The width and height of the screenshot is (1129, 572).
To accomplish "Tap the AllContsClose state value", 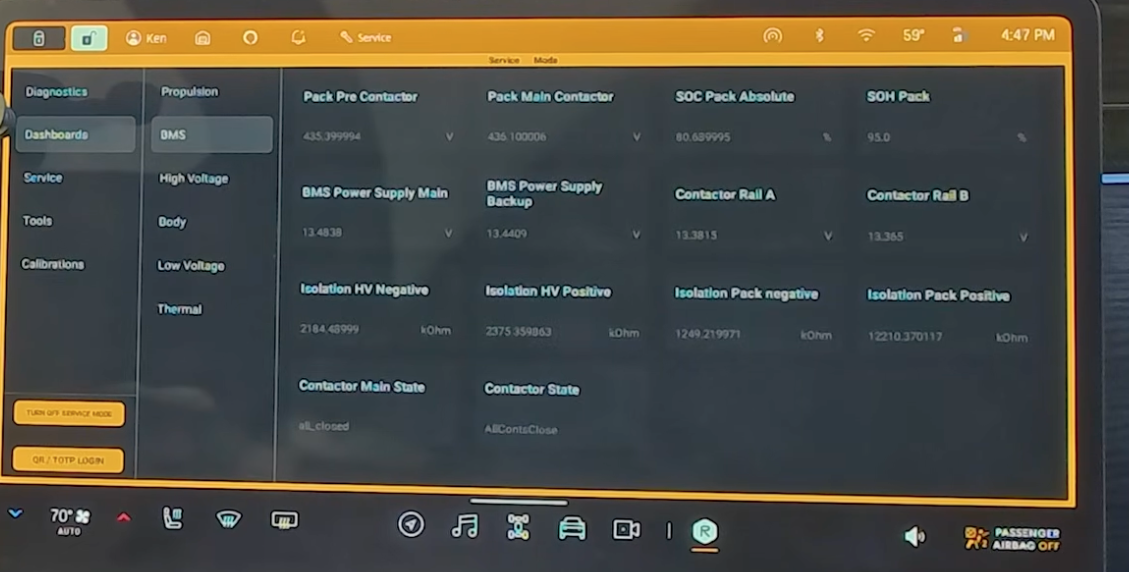I will (521, 429).
